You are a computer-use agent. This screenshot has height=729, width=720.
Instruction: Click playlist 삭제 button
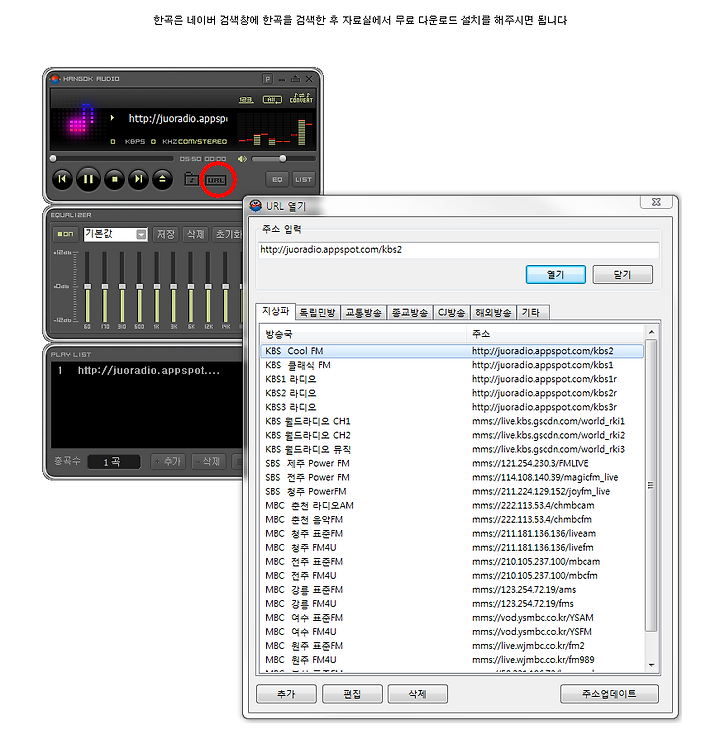[208, 461]
